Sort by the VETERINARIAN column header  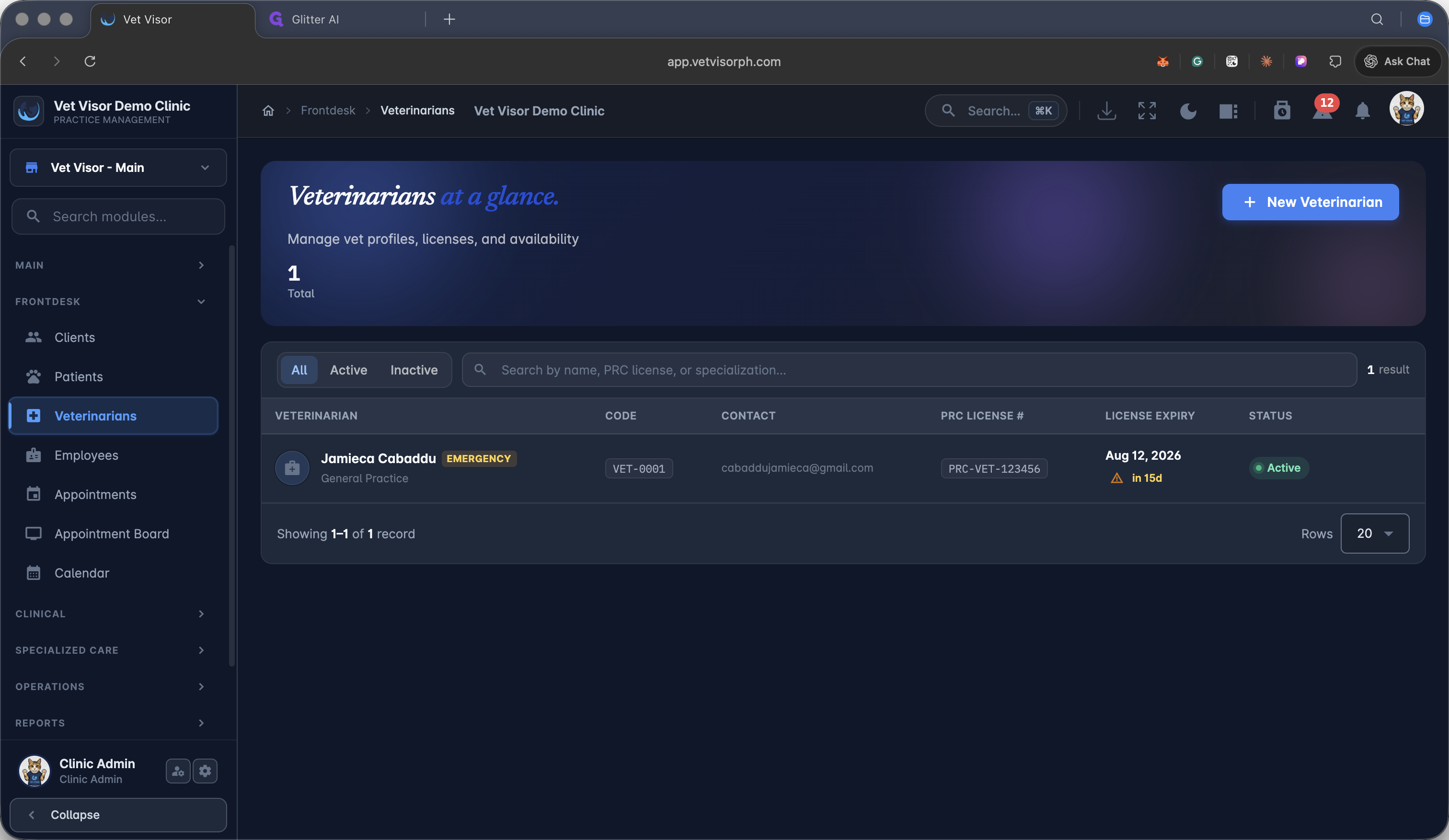coord(316,415)
